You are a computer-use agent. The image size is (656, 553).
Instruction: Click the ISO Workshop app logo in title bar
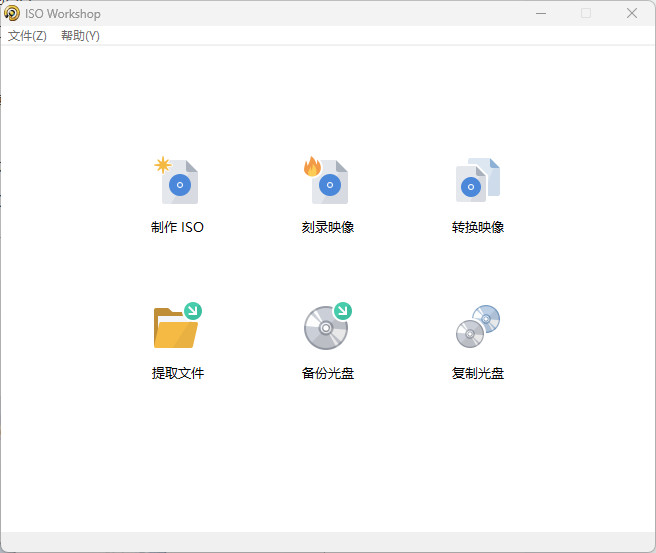(x=12, y=13)
